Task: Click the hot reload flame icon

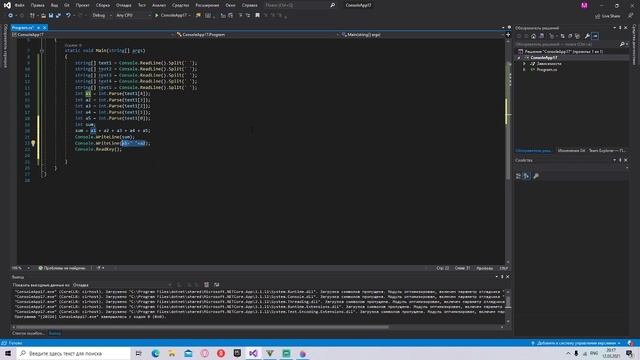Action: tap(198, 15)
